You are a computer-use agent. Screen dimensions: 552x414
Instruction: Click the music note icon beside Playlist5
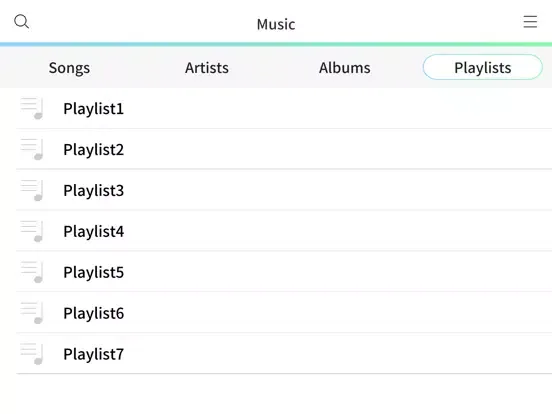(x=32, y=272)
